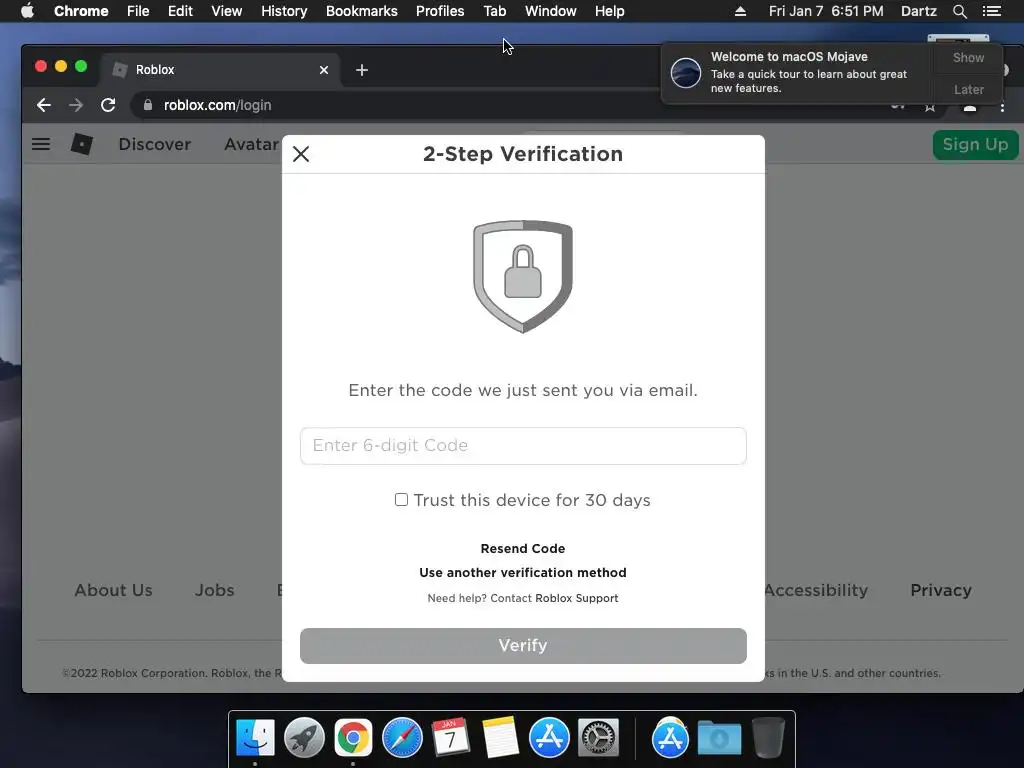Close the 2-Step Verification dialog
The height and width of the screenshot is (768, 1024).
[x=301, y=154]
